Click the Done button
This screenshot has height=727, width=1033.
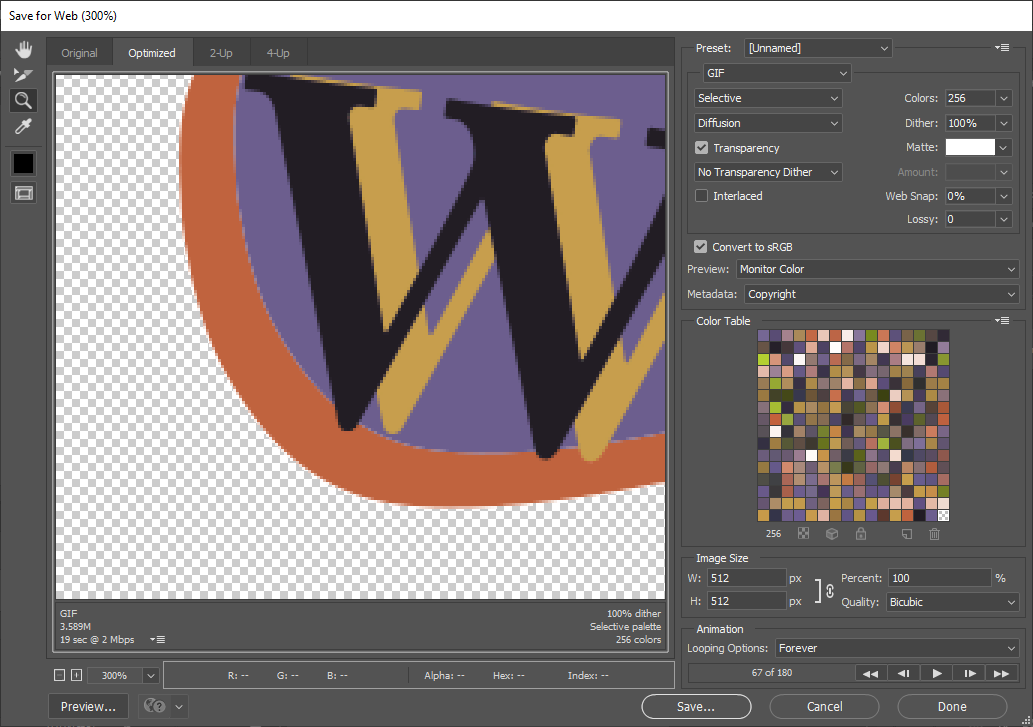point(952,707)
